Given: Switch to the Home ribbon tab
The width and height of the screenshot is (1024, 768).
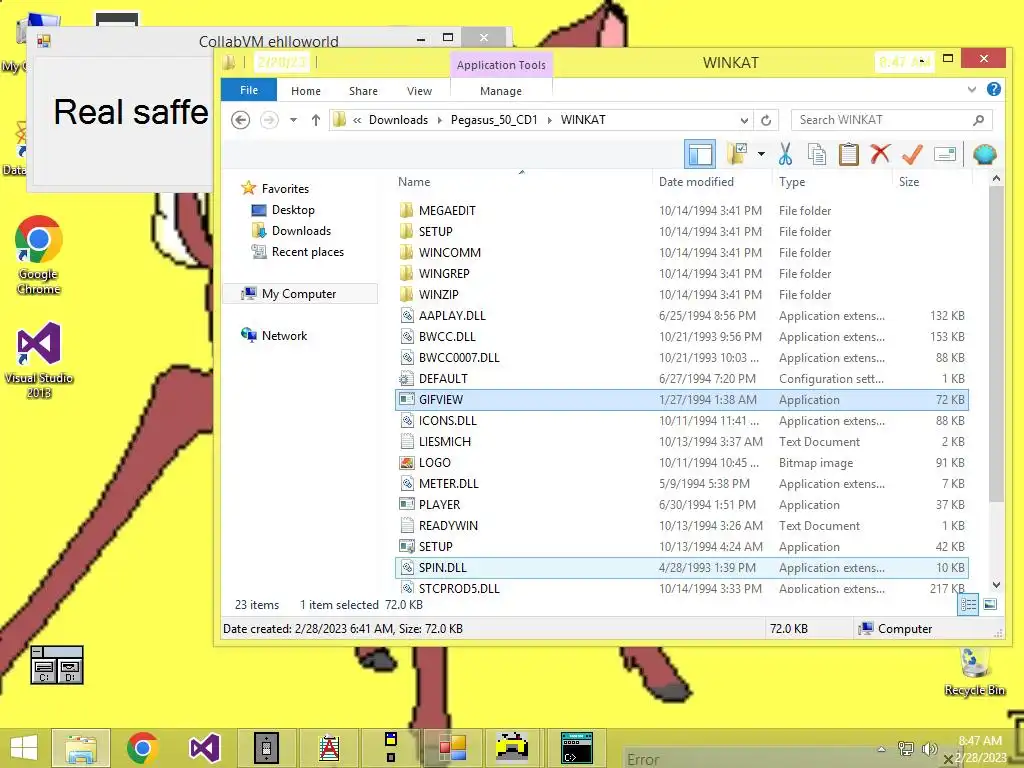Looking at the screenshot, I should pyautogui.click(x=306, y=91).
